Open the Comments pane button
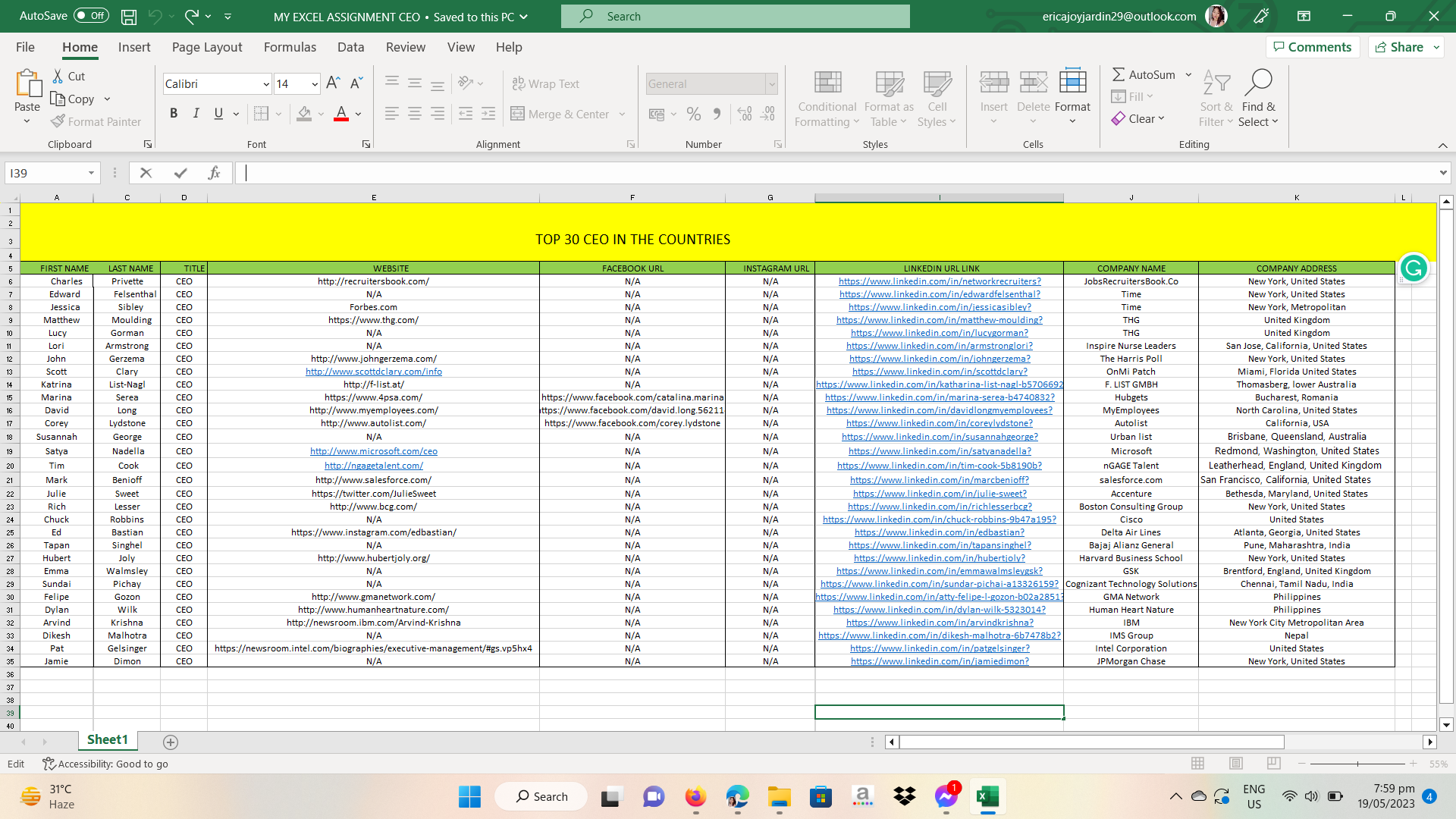The image size is (1456, 819). 1313,47
